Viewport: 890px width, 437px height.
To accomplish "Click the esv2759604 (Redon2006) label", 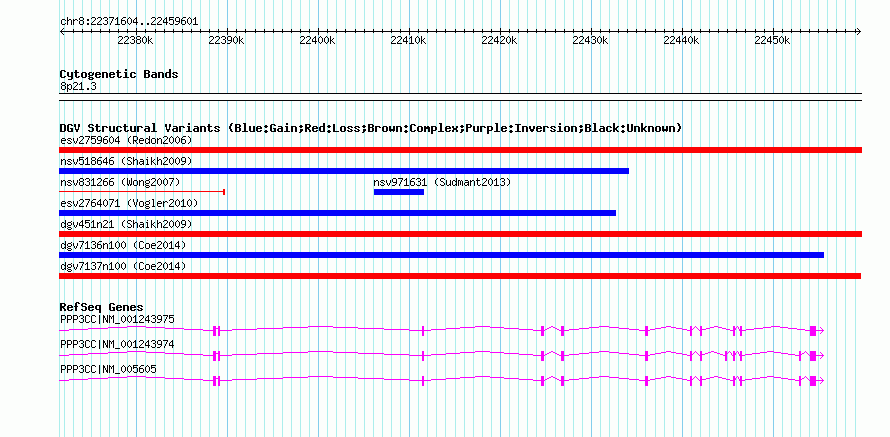I will [x=126, y=140].
